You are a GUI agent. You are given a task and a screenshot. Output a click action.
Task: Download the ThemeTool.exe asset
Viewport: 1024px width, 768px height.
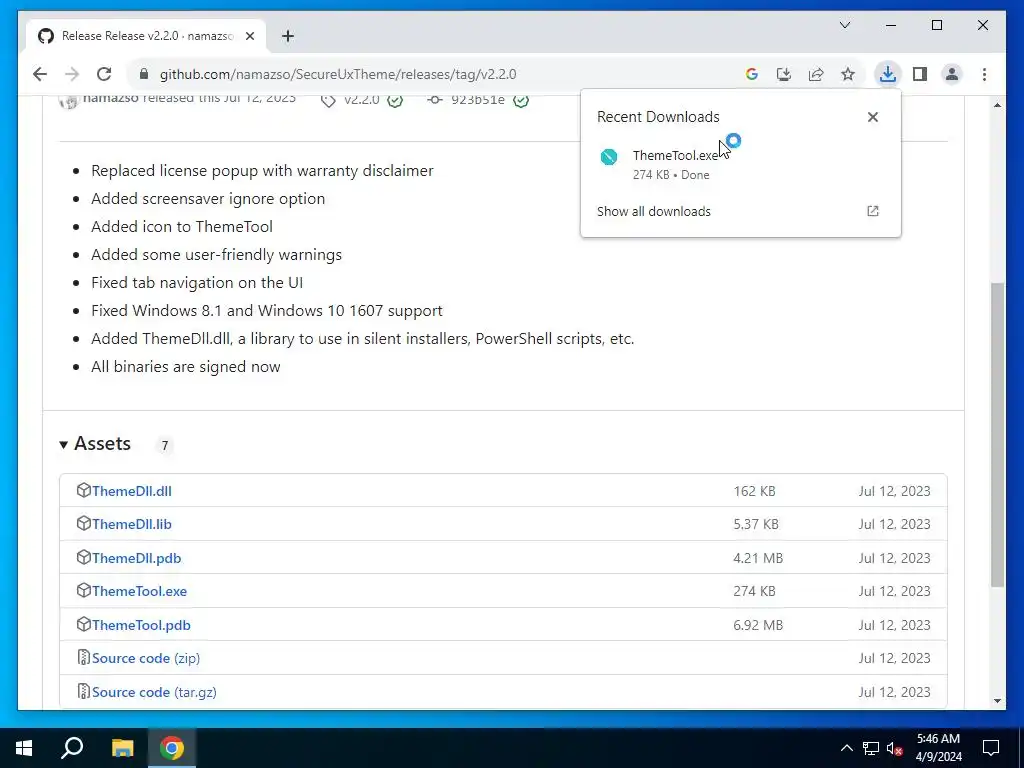tap(139, 591)
